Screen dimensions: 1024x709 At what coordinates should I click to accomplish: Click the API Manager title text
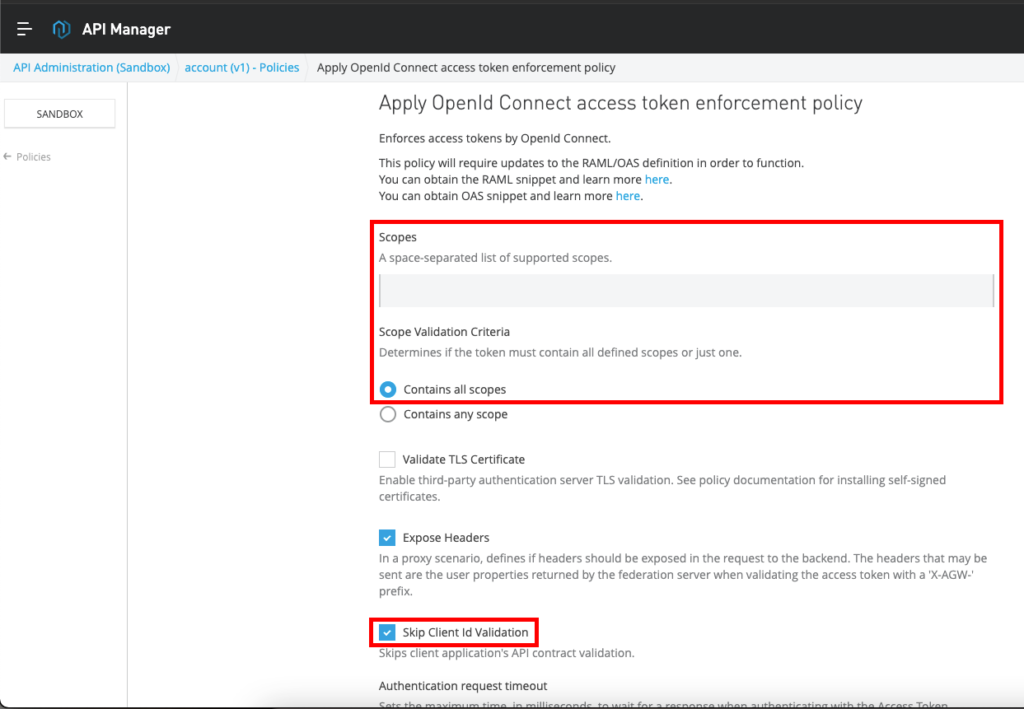(126, 29)
